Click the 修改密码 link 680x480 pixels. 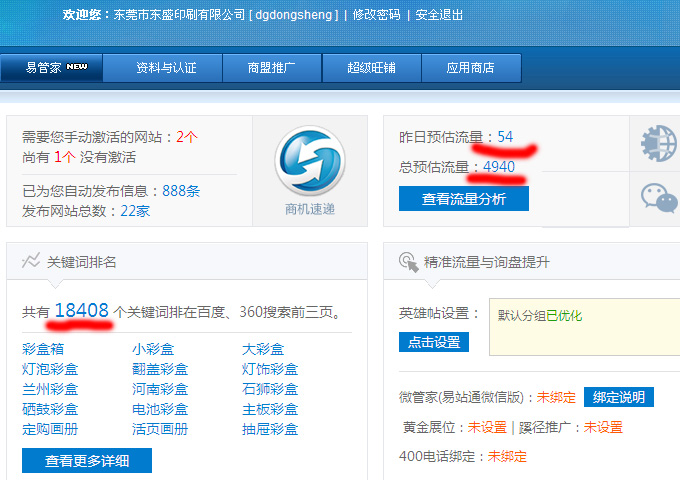coord(376,15)
